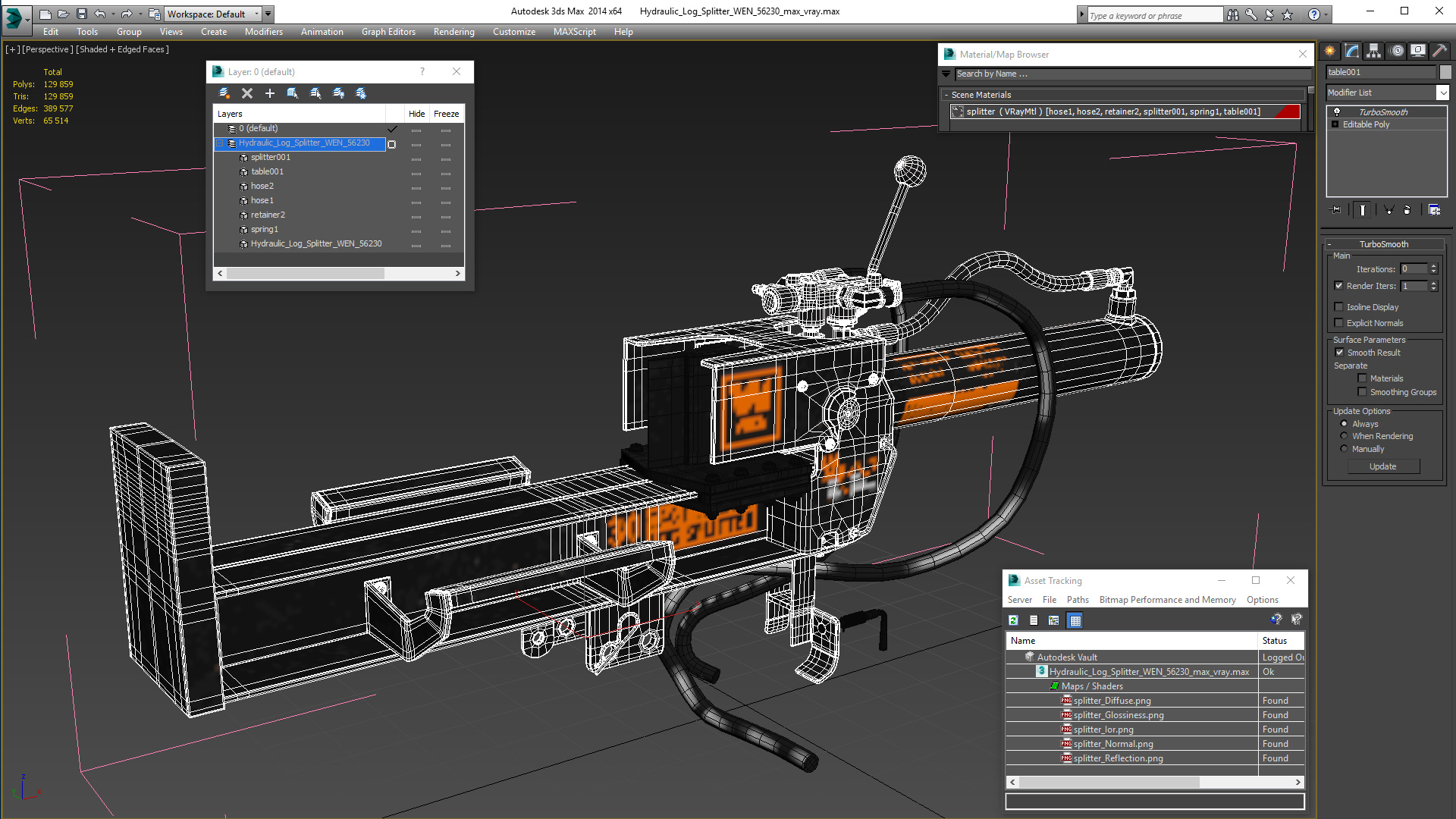
Task: Click the delete layer X icon
Action: coord(247,93)
